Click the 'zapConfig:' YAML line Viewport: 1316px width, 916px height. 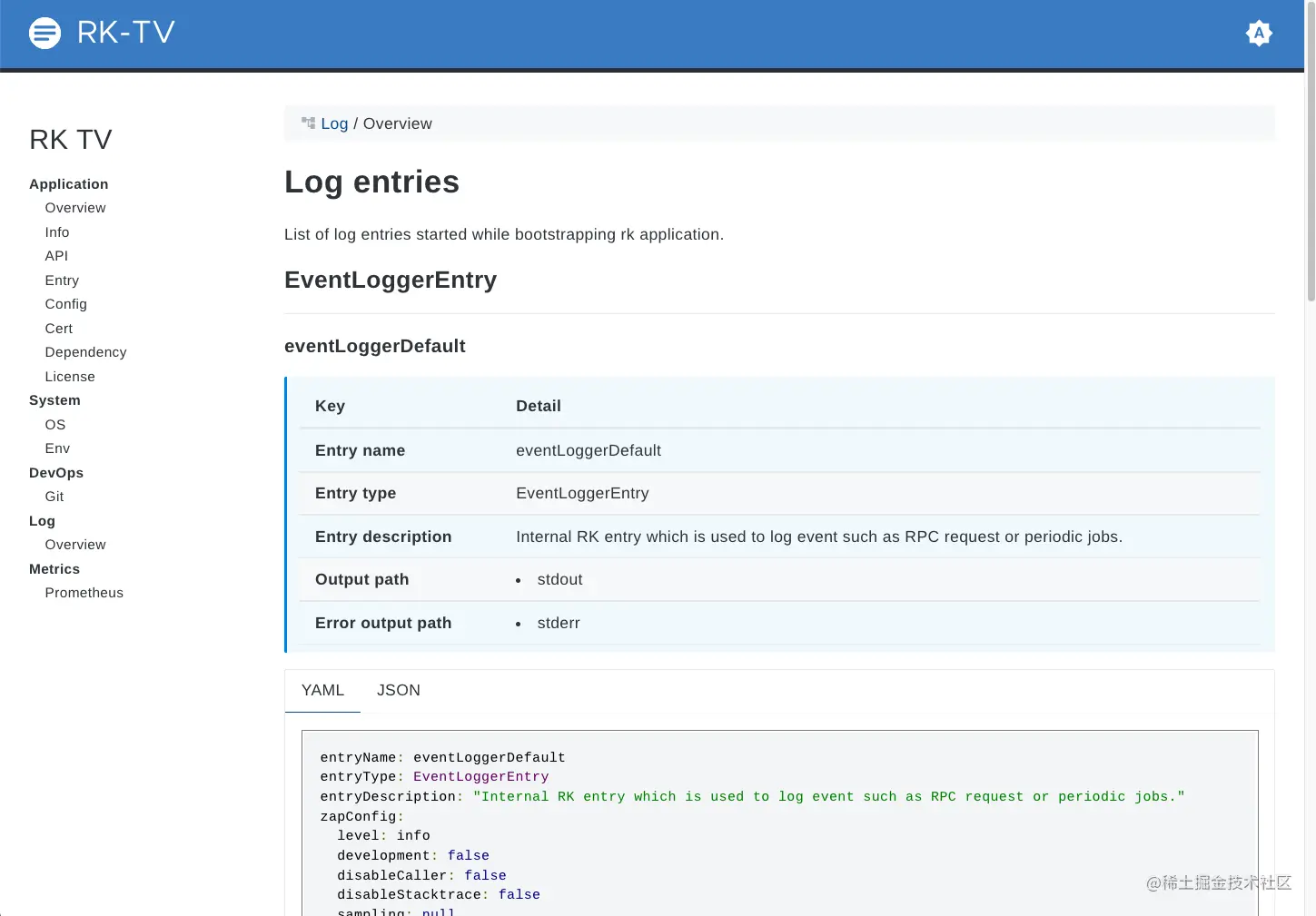(361, 816)
